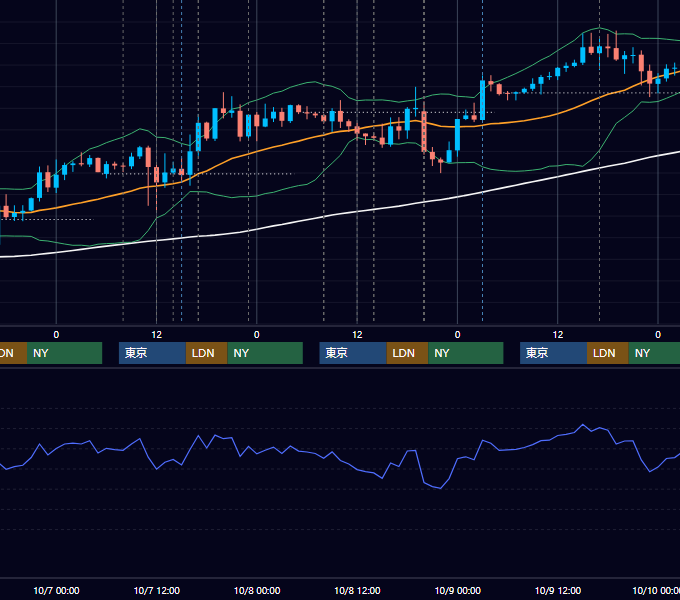The width and height of the screenshot is (680, 600).
Task: Click the hour label 0 above 10/7 00:00
Action: [56, 335]
